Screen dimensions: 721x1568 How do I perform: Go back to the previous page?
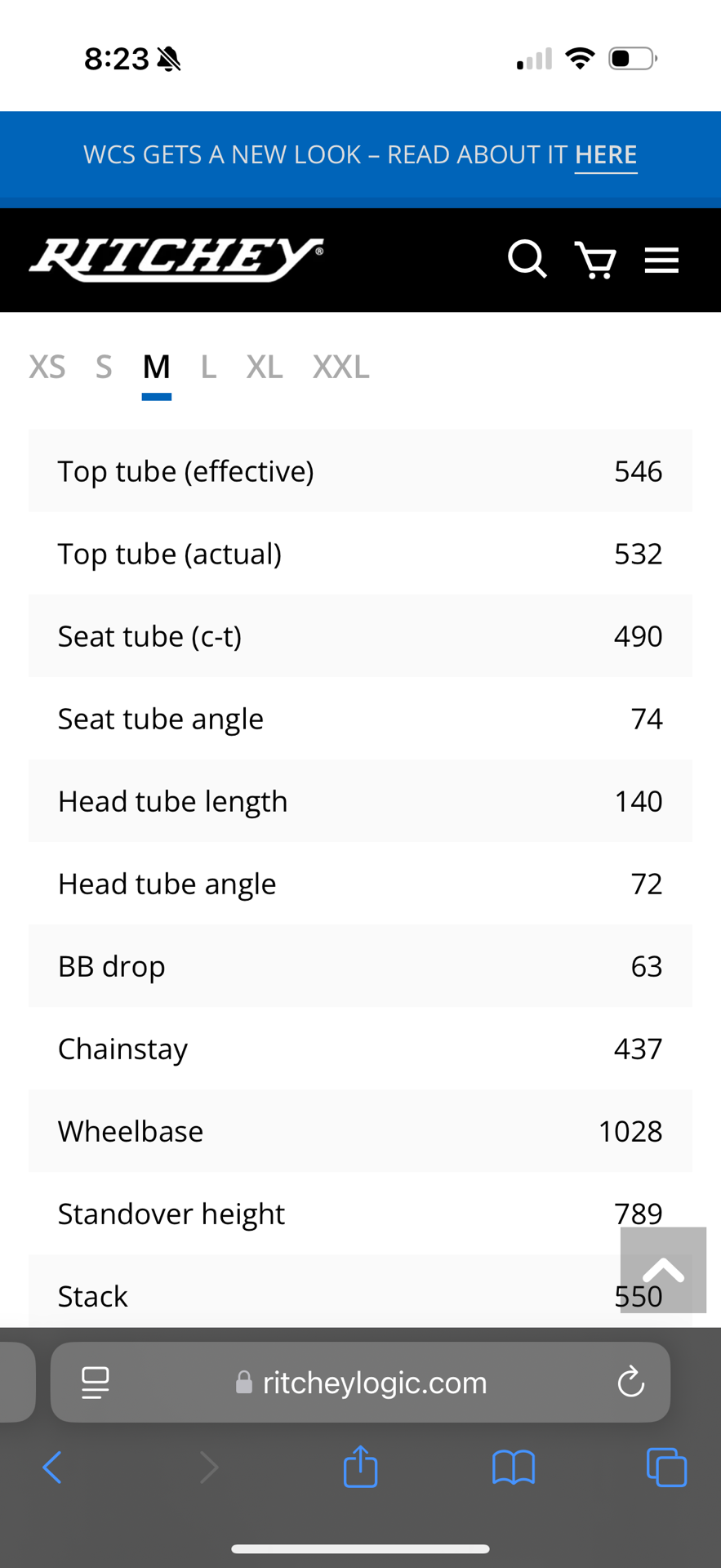[x=52, y=1468]
